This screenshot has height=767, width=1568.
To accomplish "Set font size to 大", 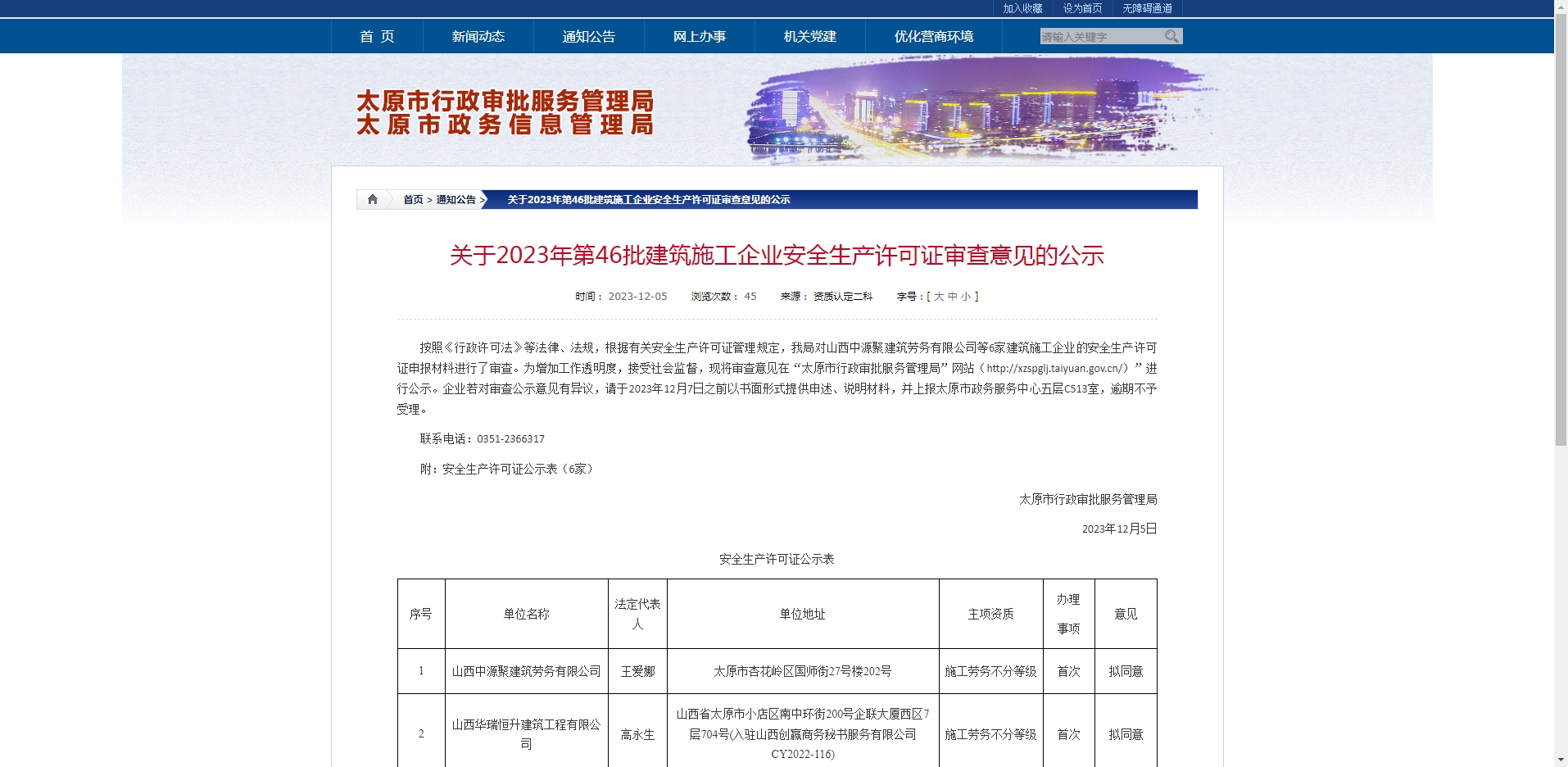I will 939,297.
